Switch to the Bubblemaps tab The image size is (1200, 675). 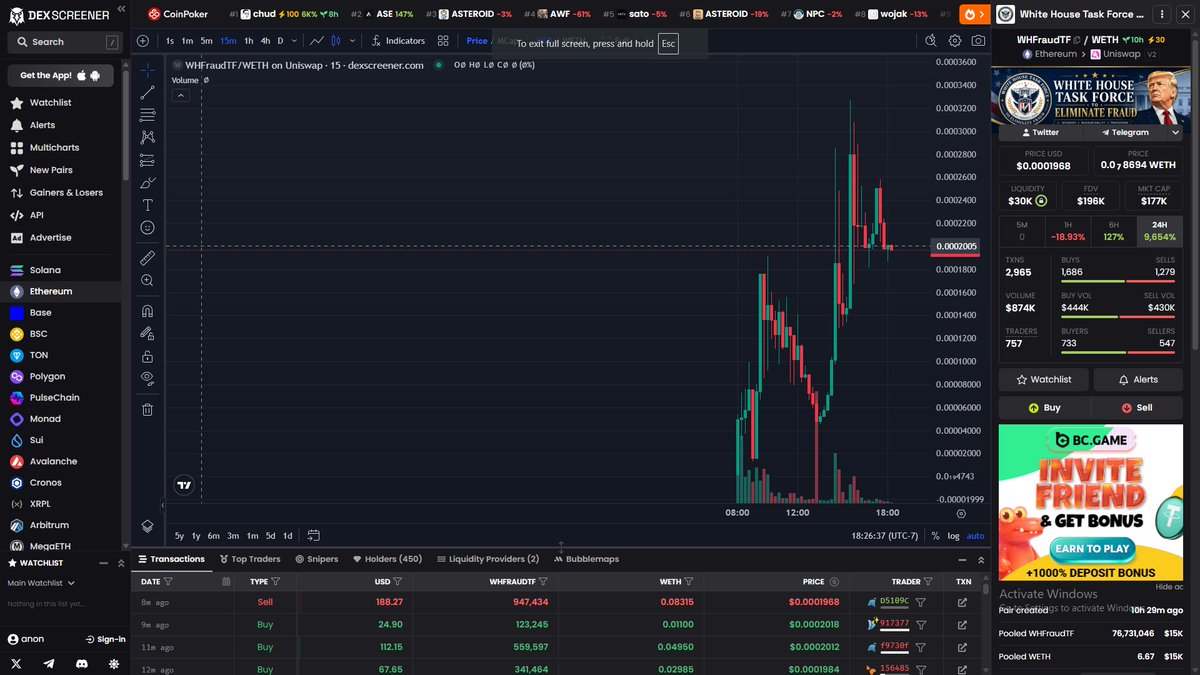[586, 559]
